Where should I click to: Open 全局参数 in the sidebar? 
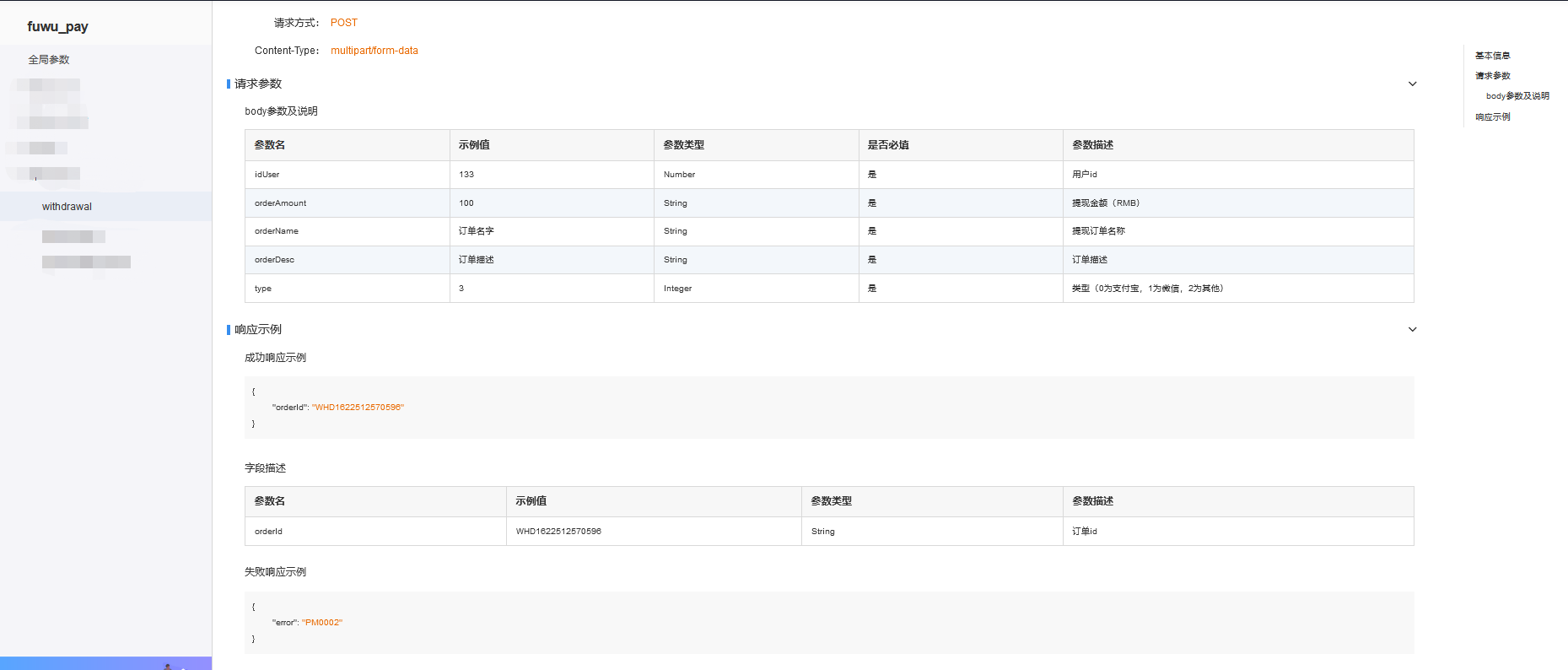coord(49,60)
